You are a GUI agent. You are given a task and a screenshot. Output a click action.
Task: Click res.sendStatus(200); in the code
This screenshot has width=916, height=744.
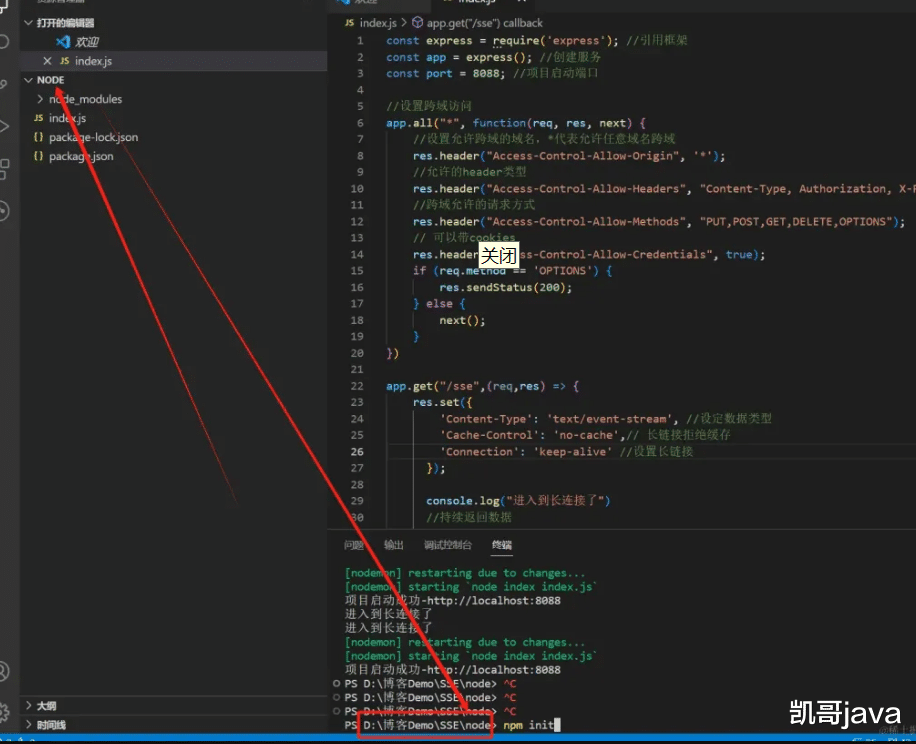[x=506, y=287]
